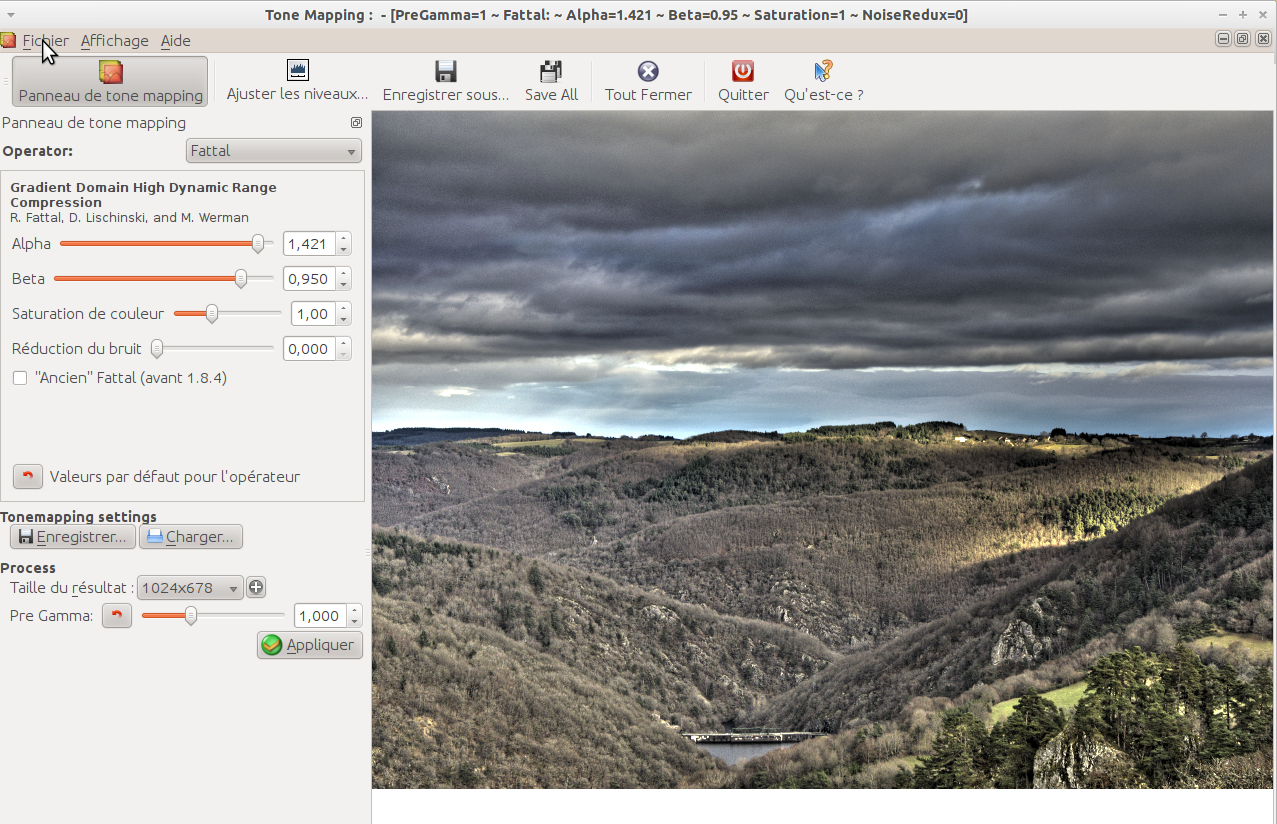1277x824 pixels.
Task: Click the Charger settings button
Action: [x=191, y=537]
